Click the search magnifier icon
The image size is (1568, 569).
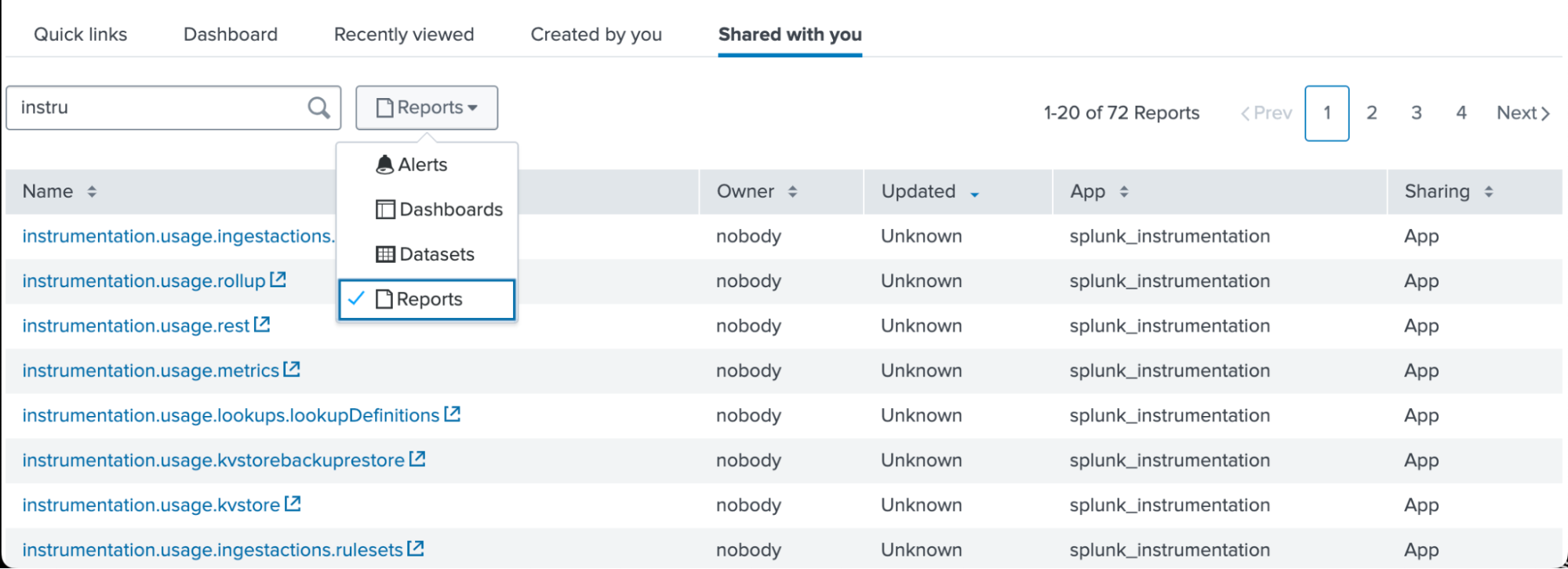[x=318, y=108]
